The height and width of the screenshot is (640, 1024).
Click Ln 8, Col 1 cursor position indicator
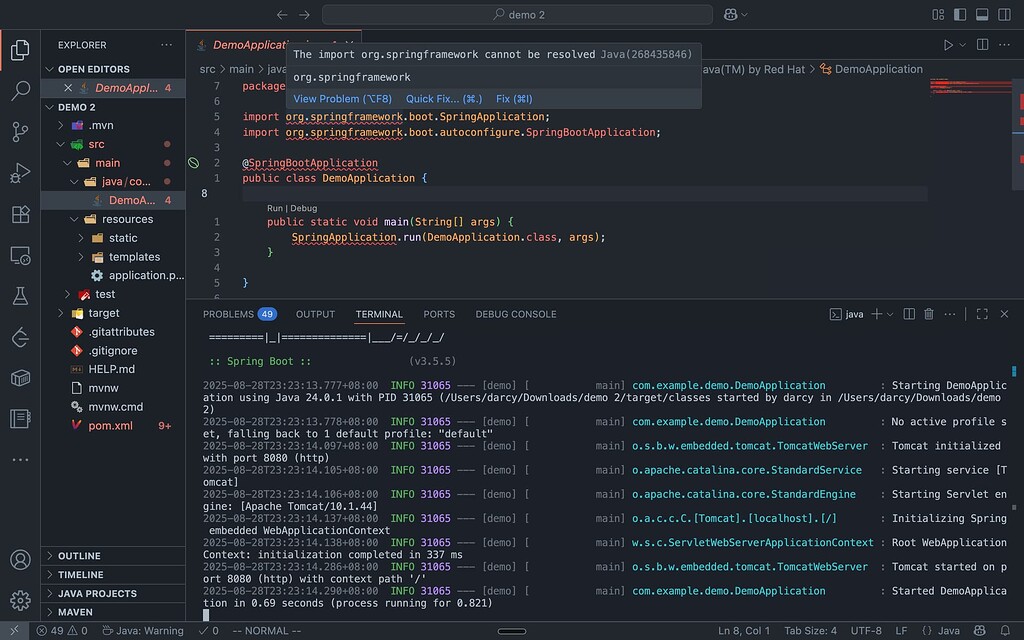(744, 630)
